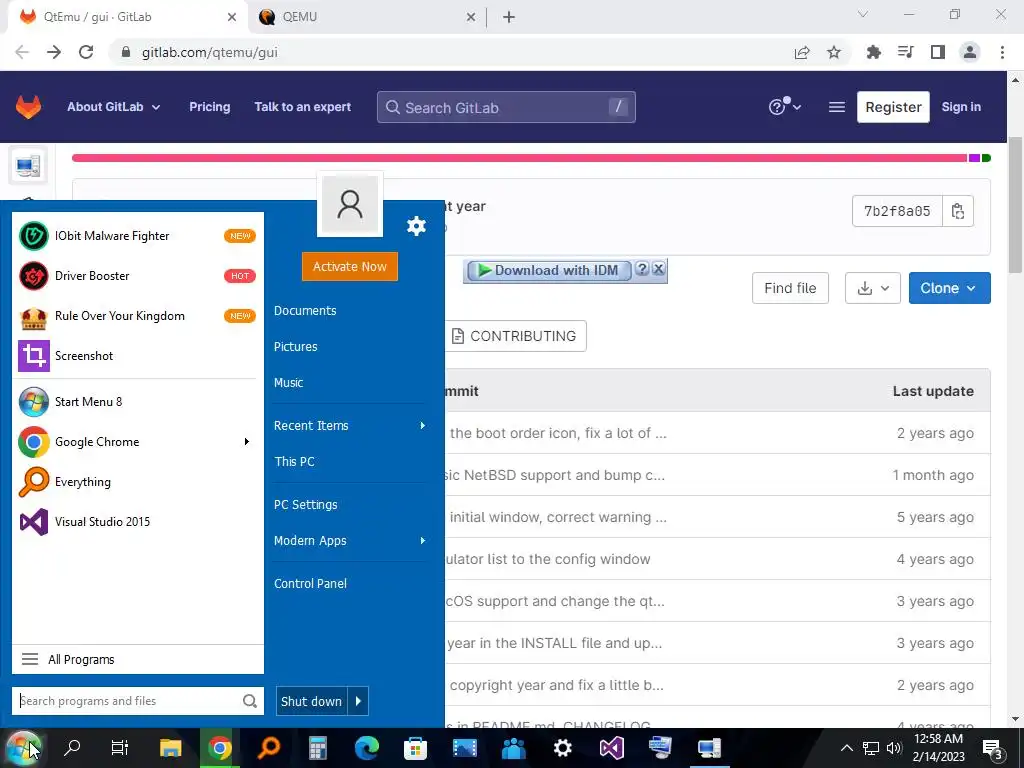Image resolution: width=1024 pixels, height=768 pixels.
Task: Open Chrome extensions puzzle icon
Action: [x=873, y=52]
